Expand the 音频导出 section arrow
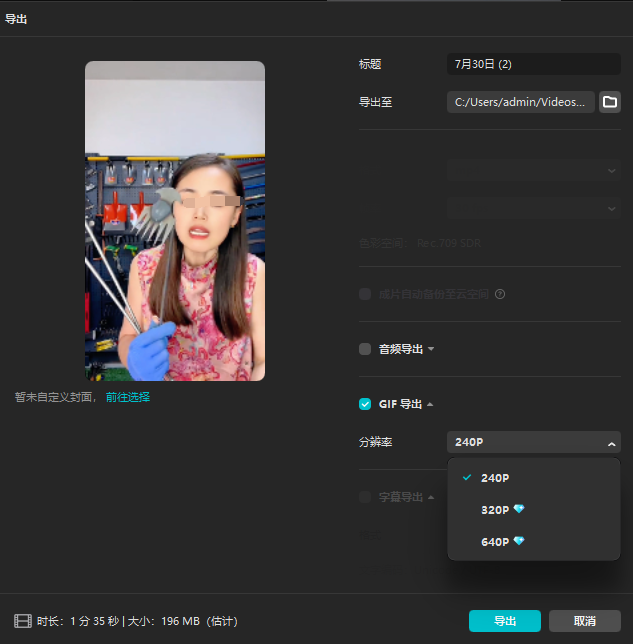 coord(431,349)
